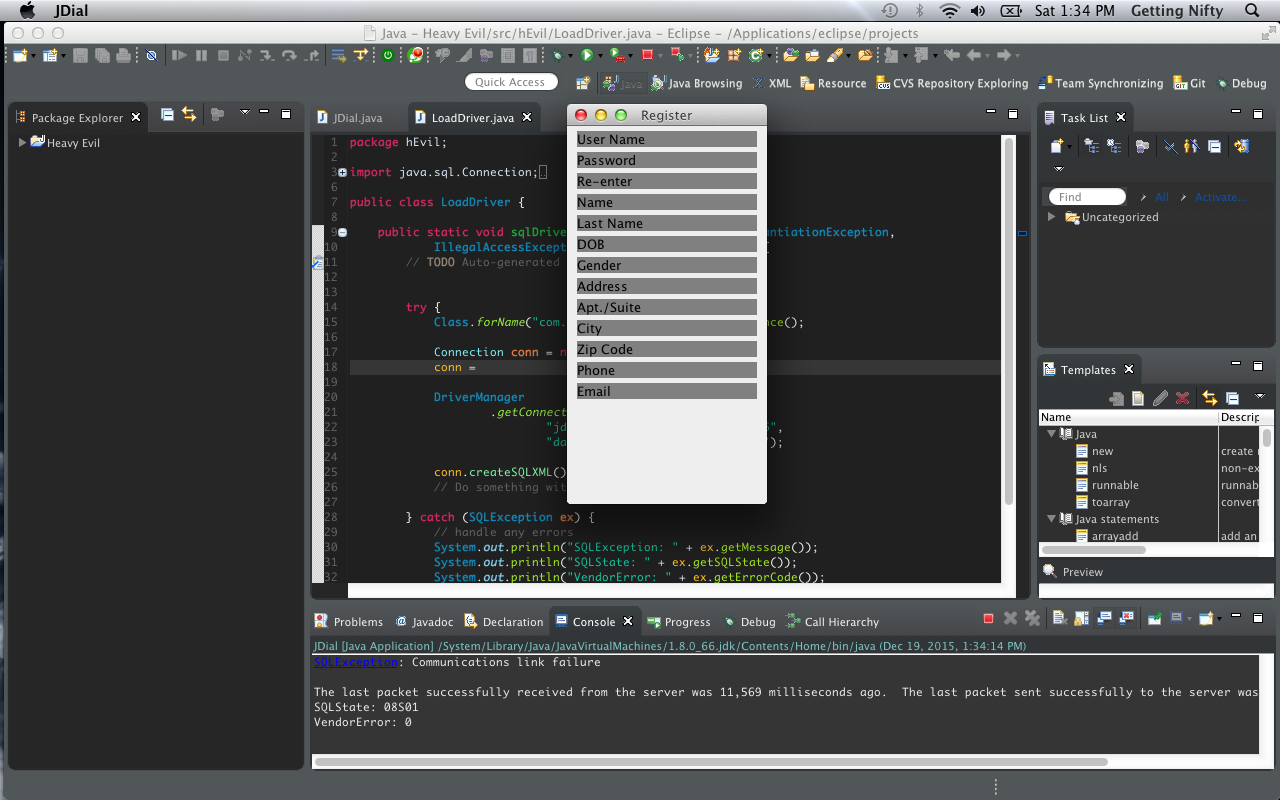This screenshot has width=1280, height=800.
Task: Open the Javadoc tab
Action: click(426, 621)
